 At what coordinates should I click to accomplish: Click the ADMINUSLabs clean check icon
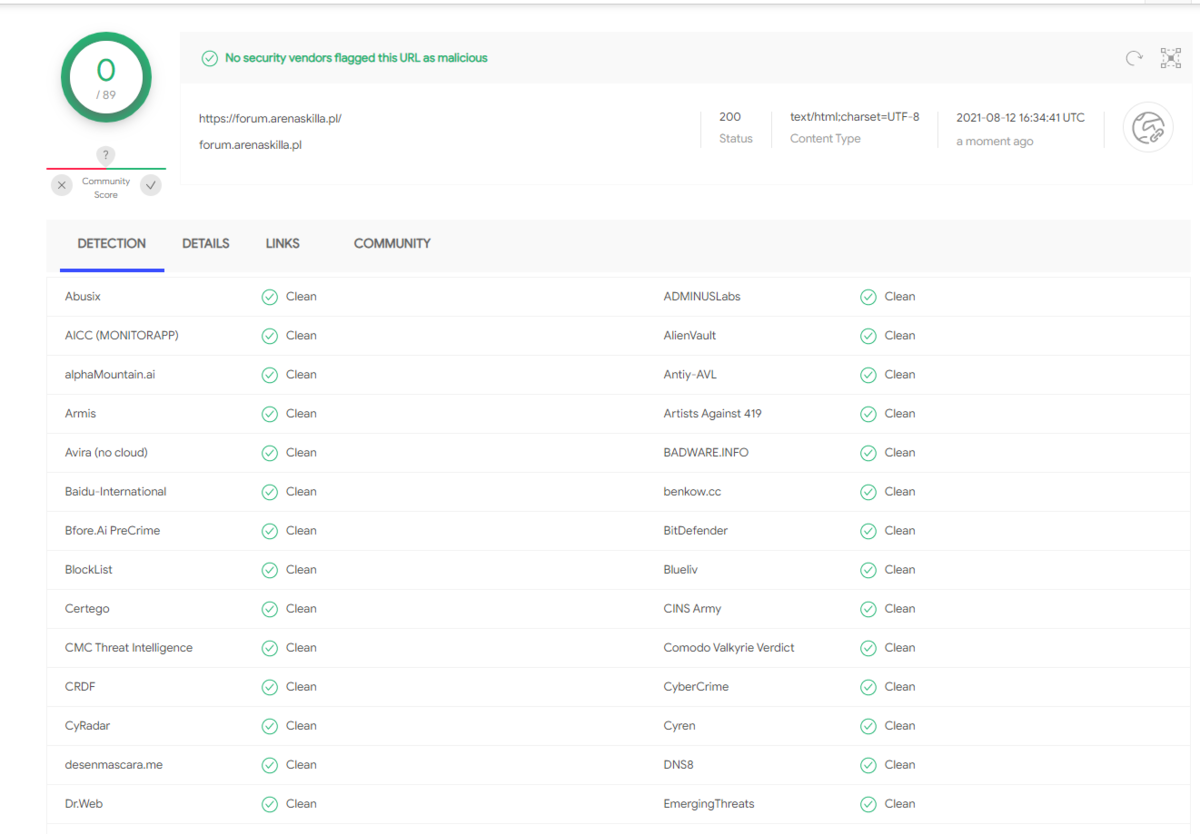point(868,297)
